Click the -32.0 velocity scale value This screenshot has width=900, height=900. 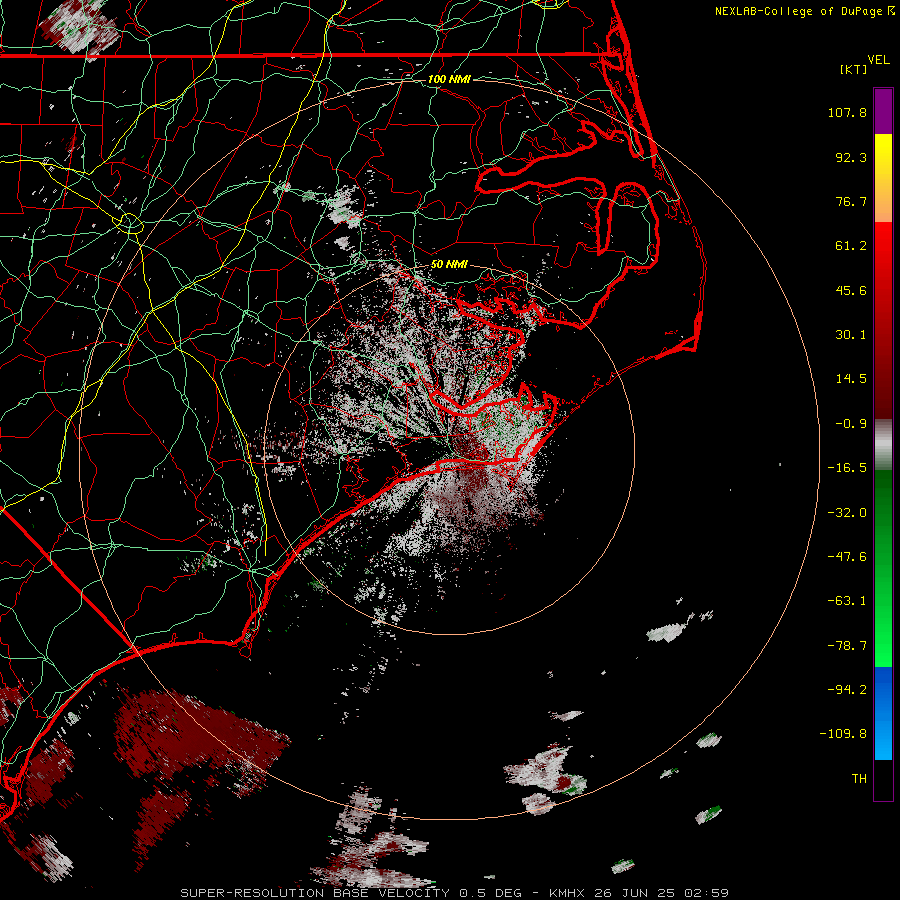tap(847, 513)
